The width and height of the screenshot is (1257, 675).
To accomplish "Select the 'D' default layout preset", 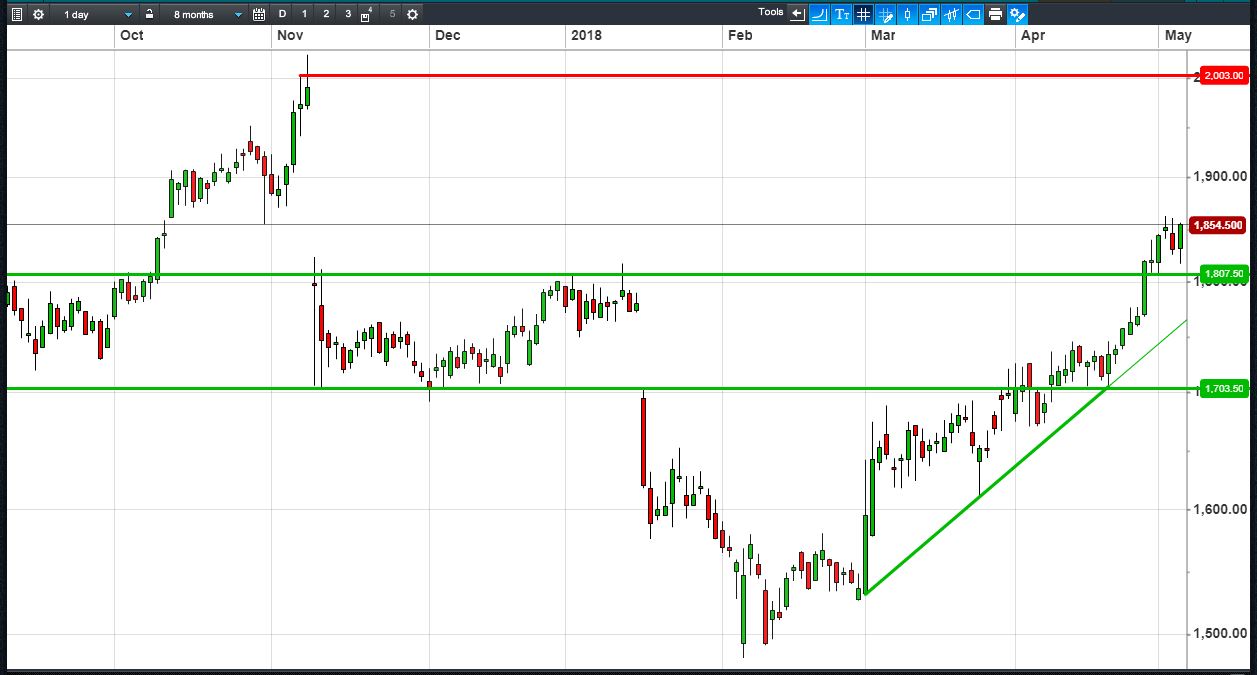I will click(282, 14).
